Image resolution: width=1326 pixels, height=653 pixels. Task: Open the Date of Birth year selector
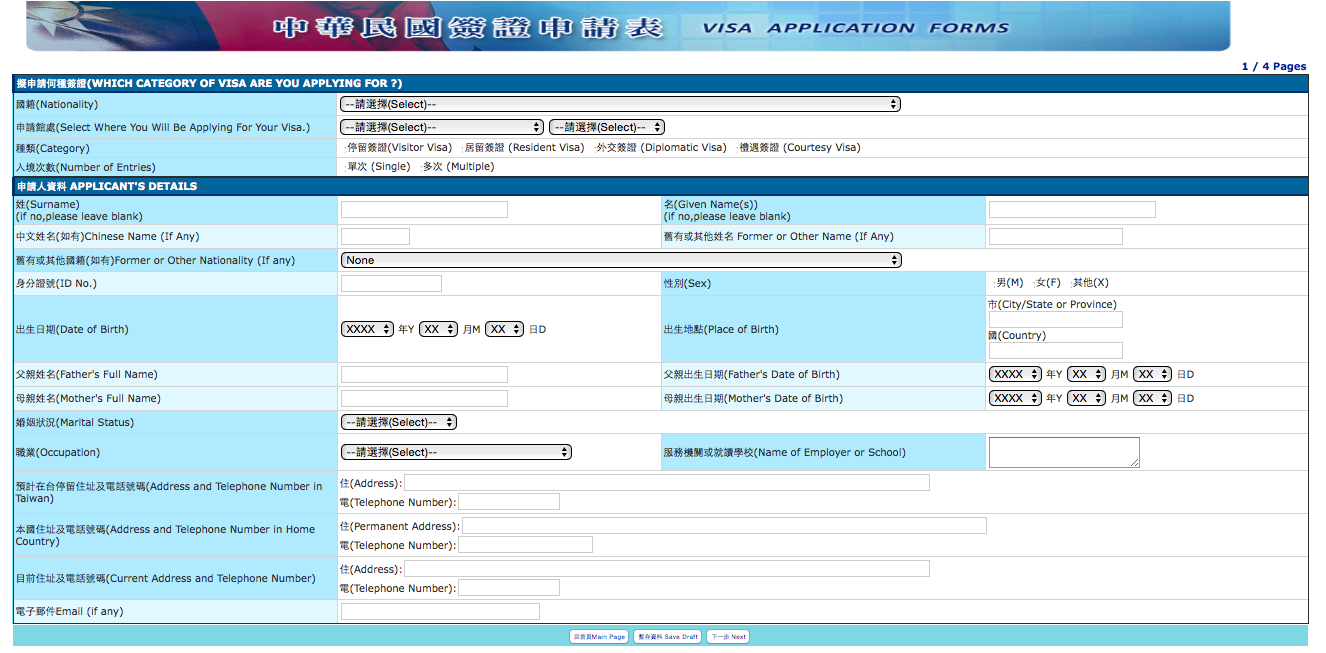pyautogui.click(x=367, y=329)
